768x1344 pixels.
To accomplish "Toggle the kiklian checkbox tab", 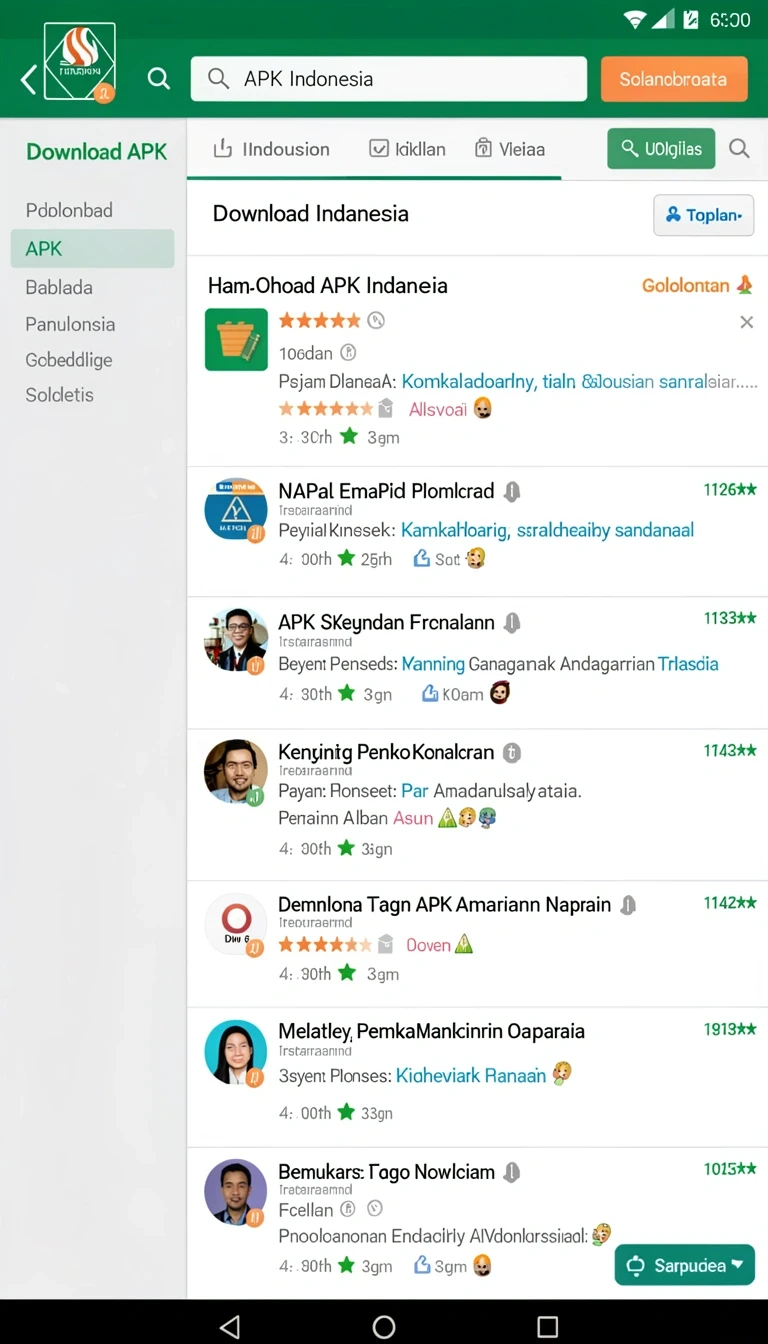I will [407, 149].
